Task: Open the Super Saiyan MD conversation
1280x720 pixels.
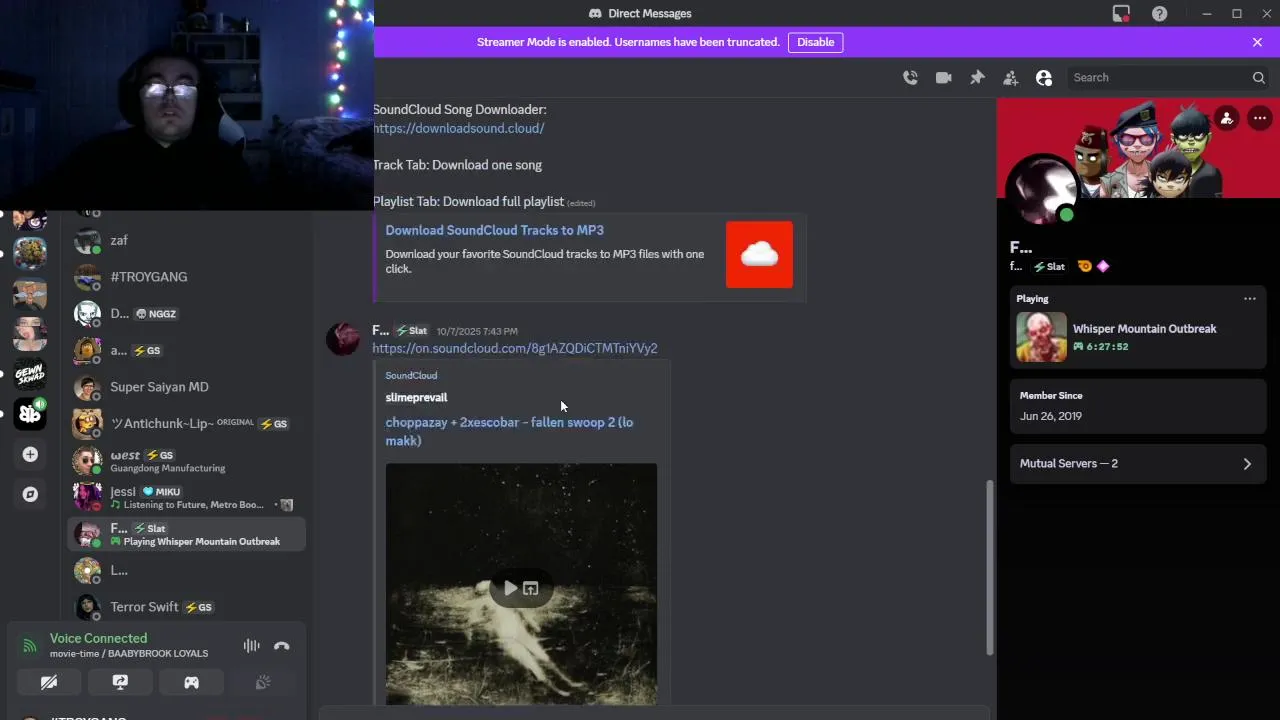Action: click(x=186, y=387)
